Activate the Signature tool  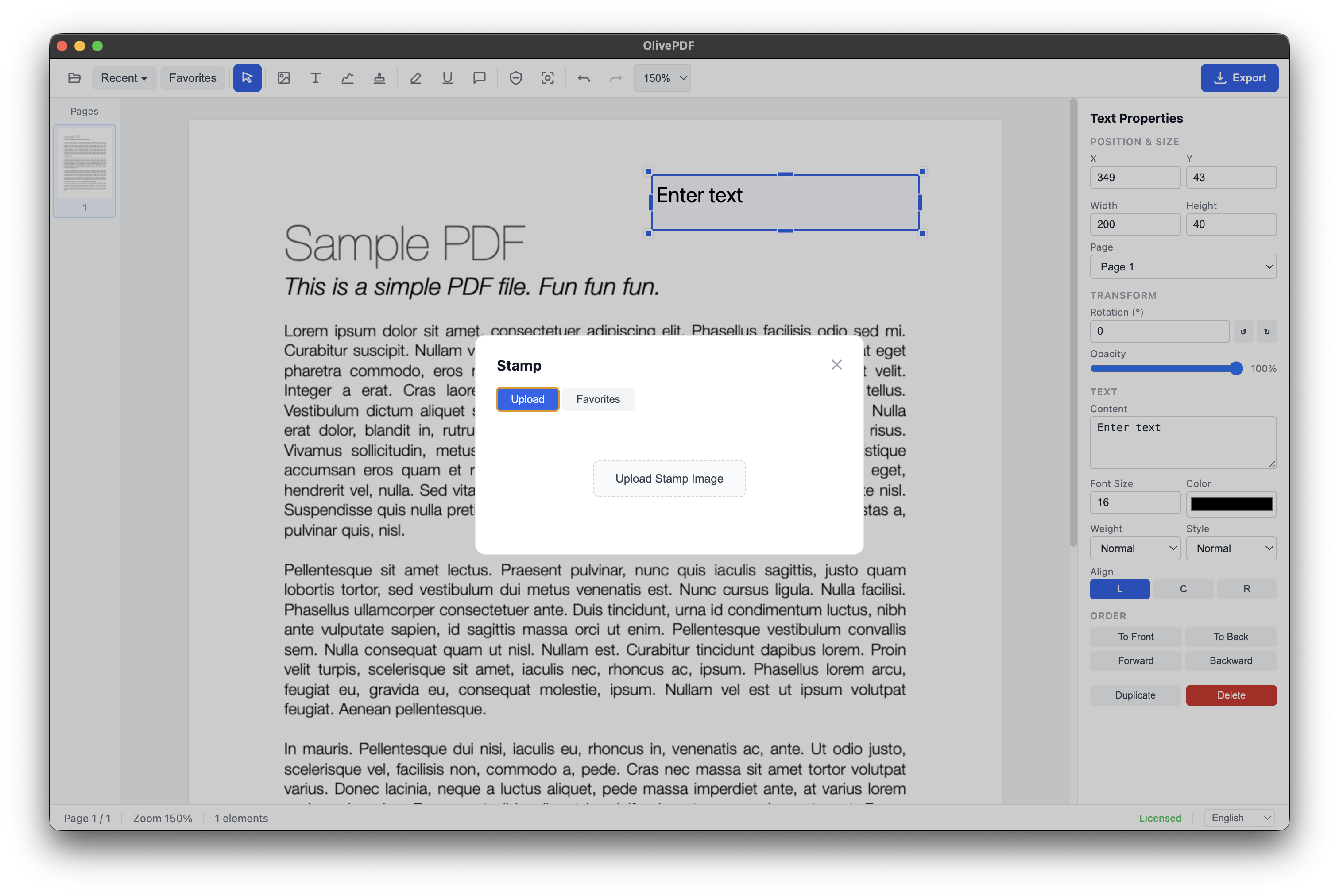click(348, 78)
